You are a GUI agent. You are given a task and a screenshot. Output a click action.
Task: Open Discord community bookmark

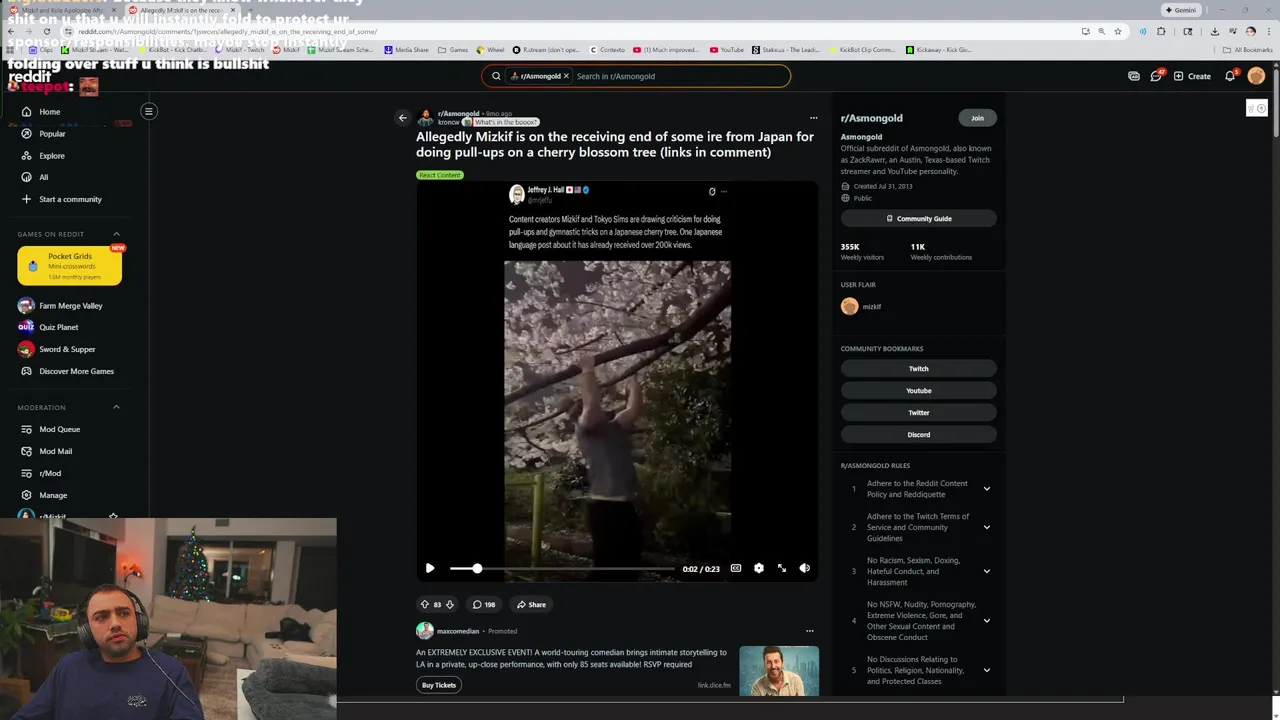coord(919,435)
